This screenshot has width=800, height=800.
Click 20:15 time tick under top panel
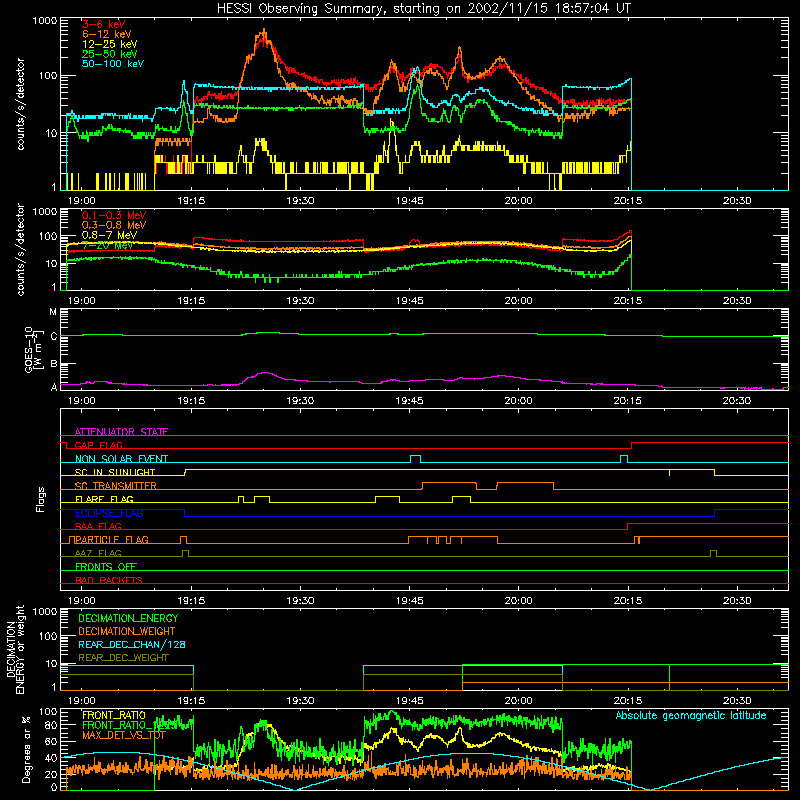click(628, 201)
